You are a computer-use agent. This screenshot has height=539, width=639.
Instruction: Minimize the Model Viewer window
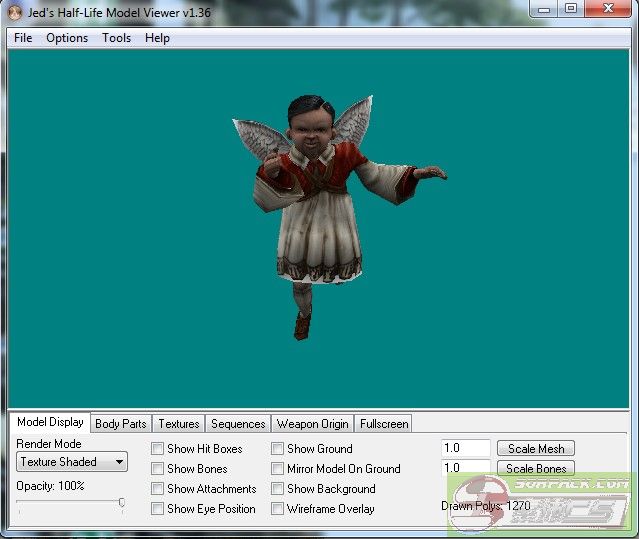544,9
